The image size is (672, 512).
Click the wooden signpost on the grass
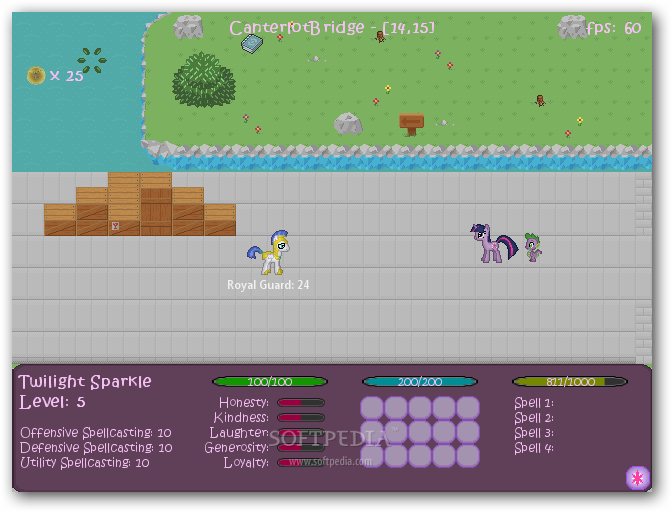point(411,124)
